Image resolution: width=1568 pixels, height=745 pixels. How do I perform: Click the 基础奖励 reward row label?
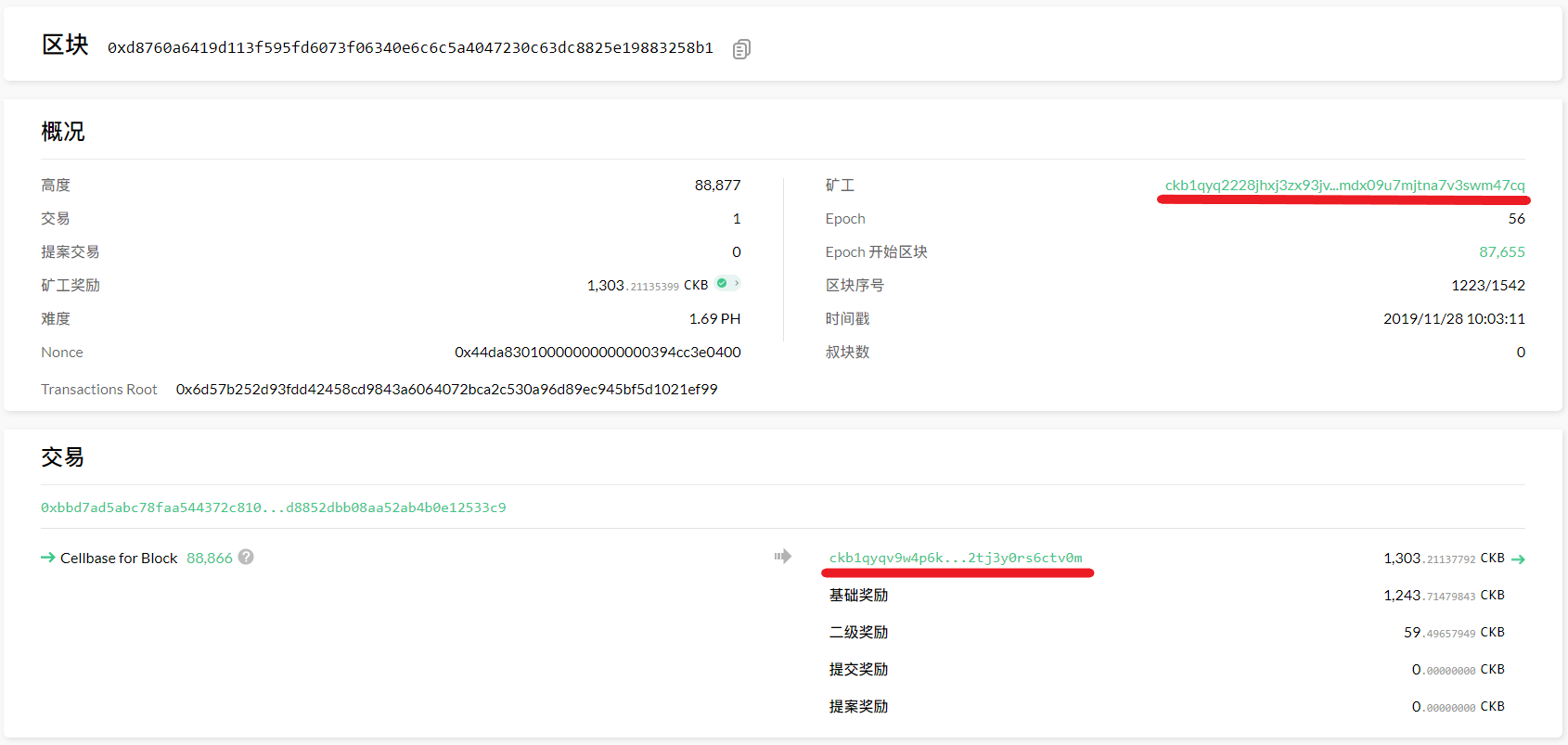(x=858, y=596)
